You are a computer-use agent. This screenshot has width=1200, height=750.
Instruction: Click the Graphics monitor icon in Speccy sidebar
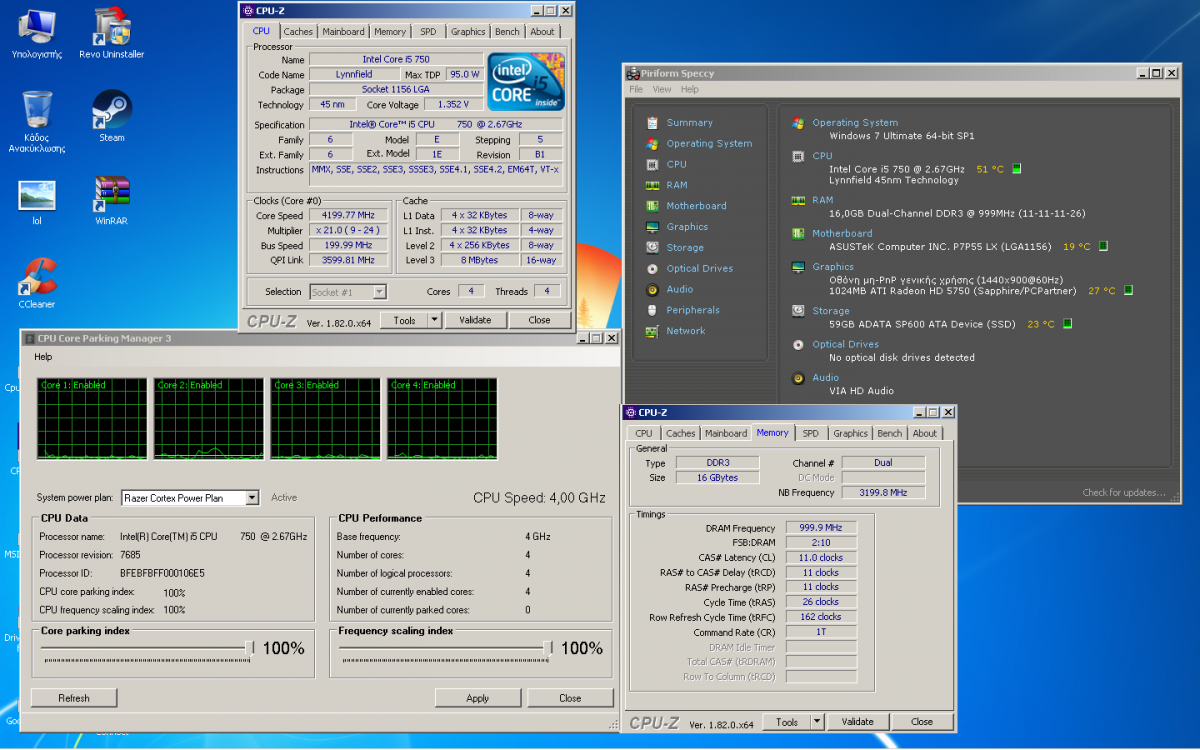[x=652, y=227]
